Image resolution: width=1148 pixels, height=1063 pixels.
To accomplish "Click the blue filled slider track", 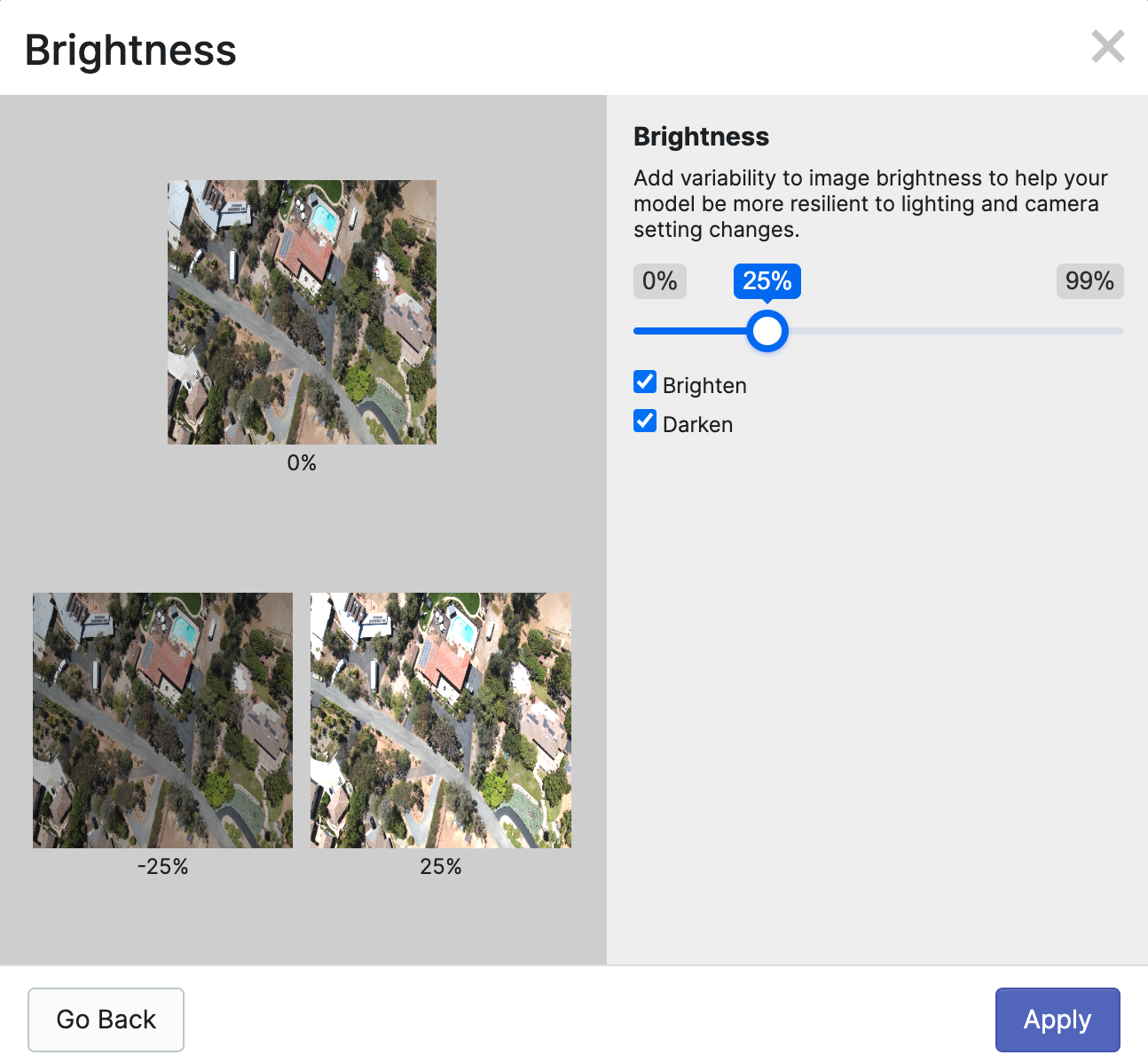I will click(690, 331).
